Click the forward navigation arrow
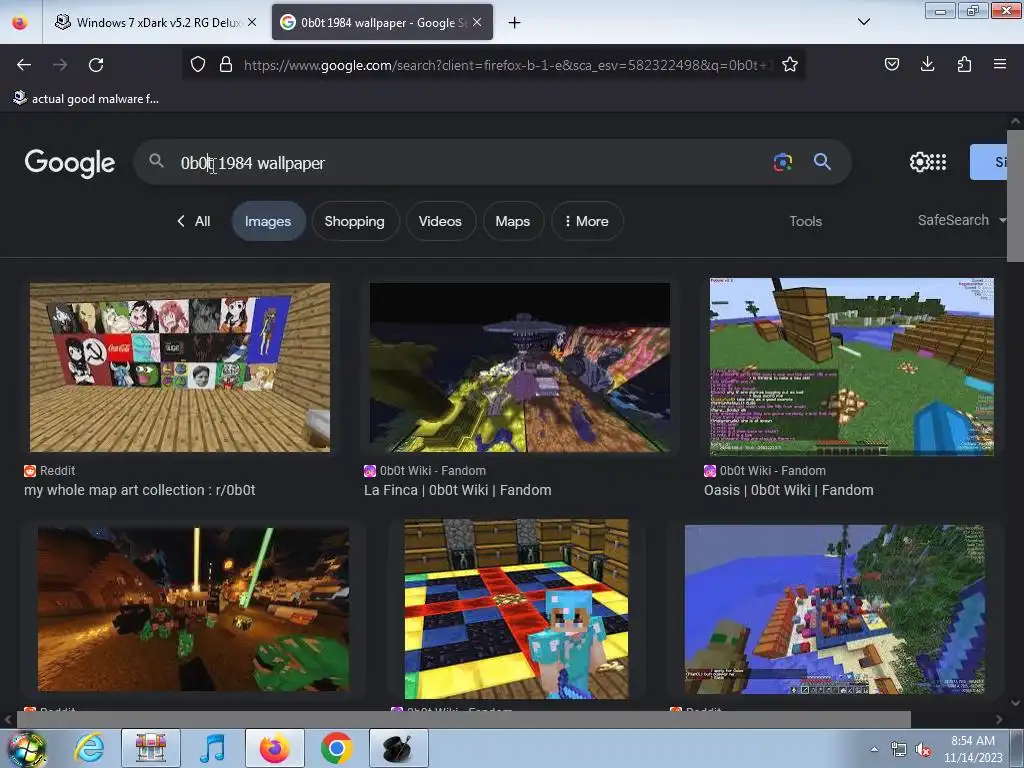The height and width of the screenshot is (768, 1024). (x=60, y=65)
